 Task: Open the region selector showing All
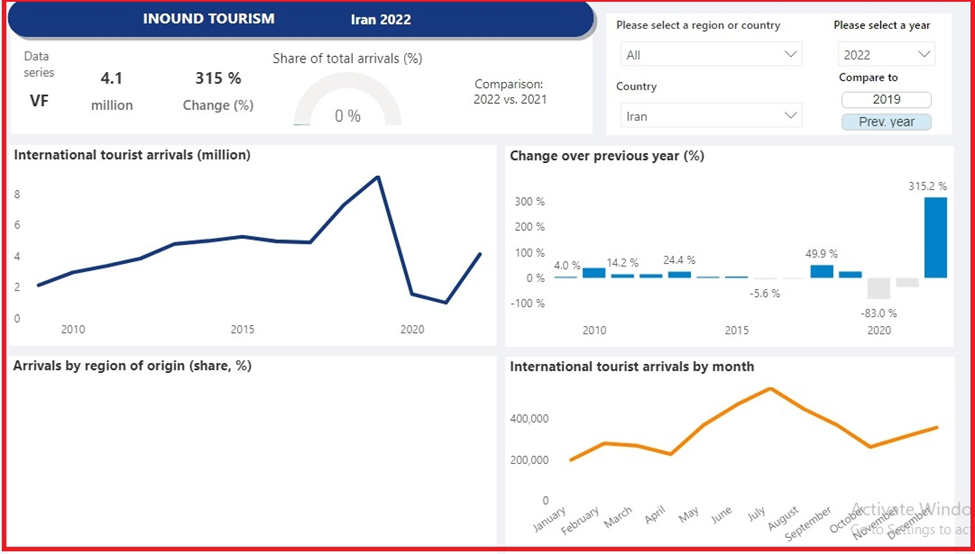pyautogui.click(x=710, y=55)
